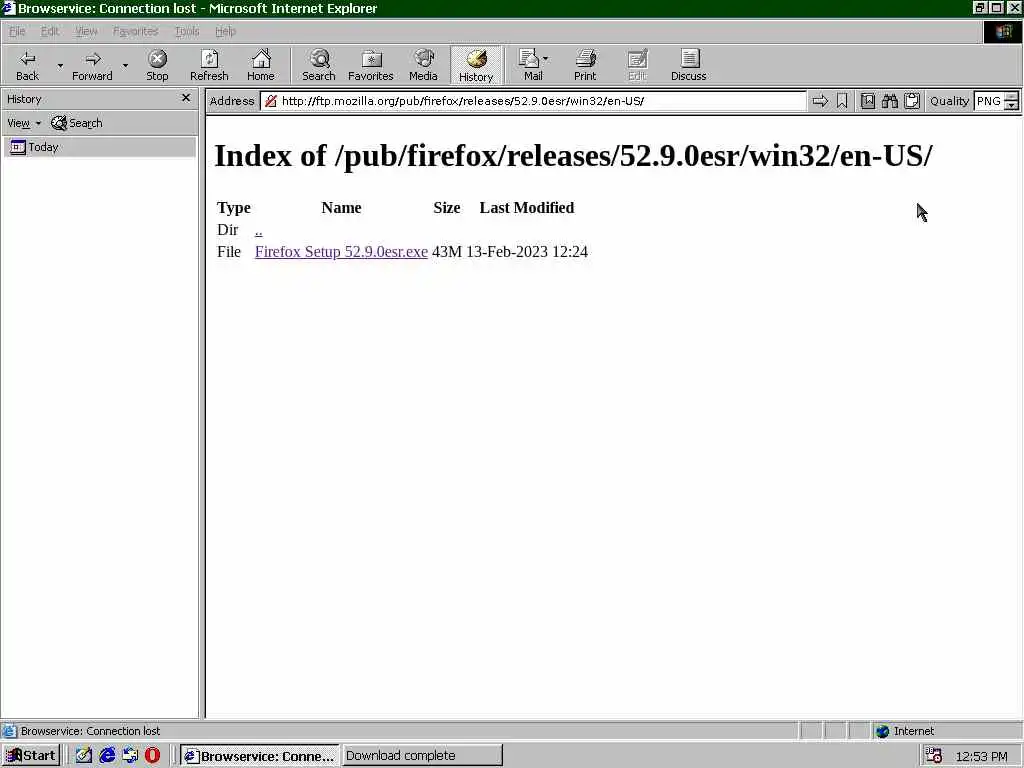Close the History side panel

click(186, 98)
